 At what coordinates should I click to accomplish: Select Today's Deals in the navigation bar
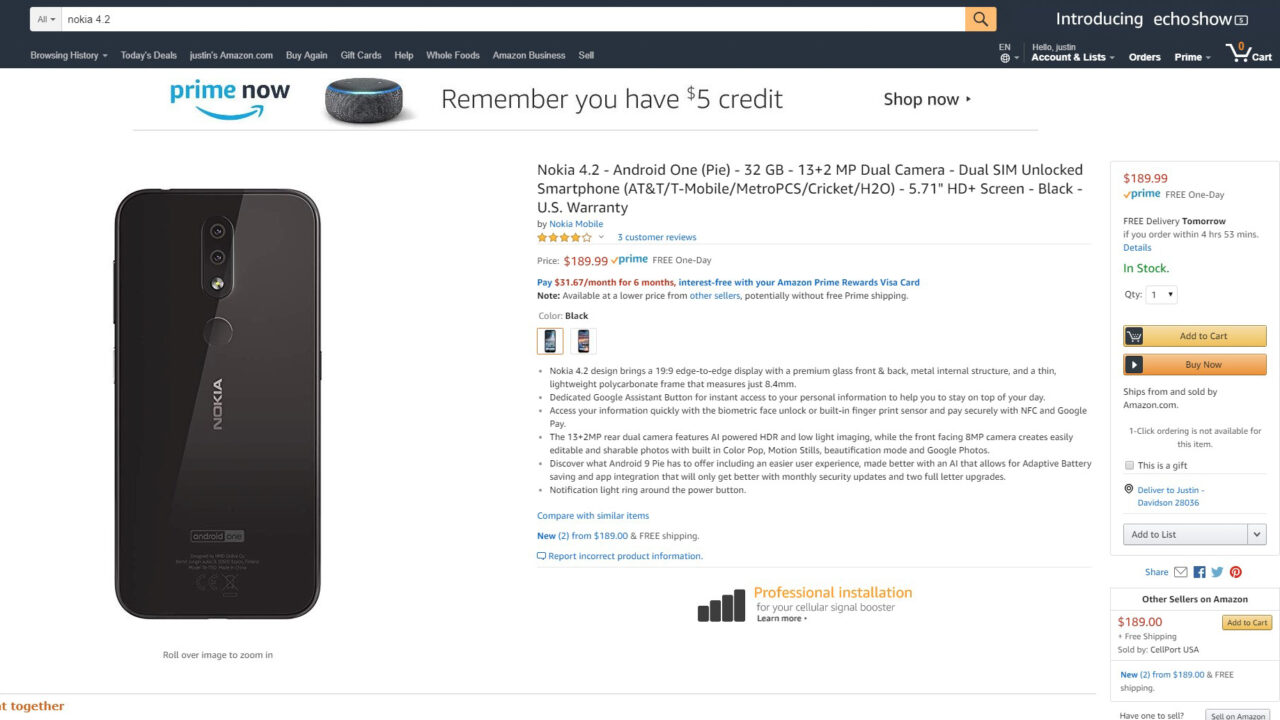(x=148, y=55)
